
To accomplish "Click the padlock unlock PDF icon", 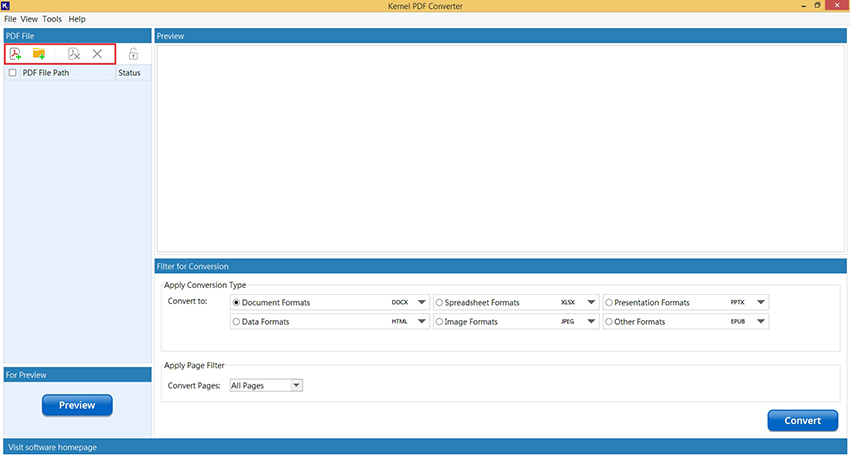I will click(133, 54).
